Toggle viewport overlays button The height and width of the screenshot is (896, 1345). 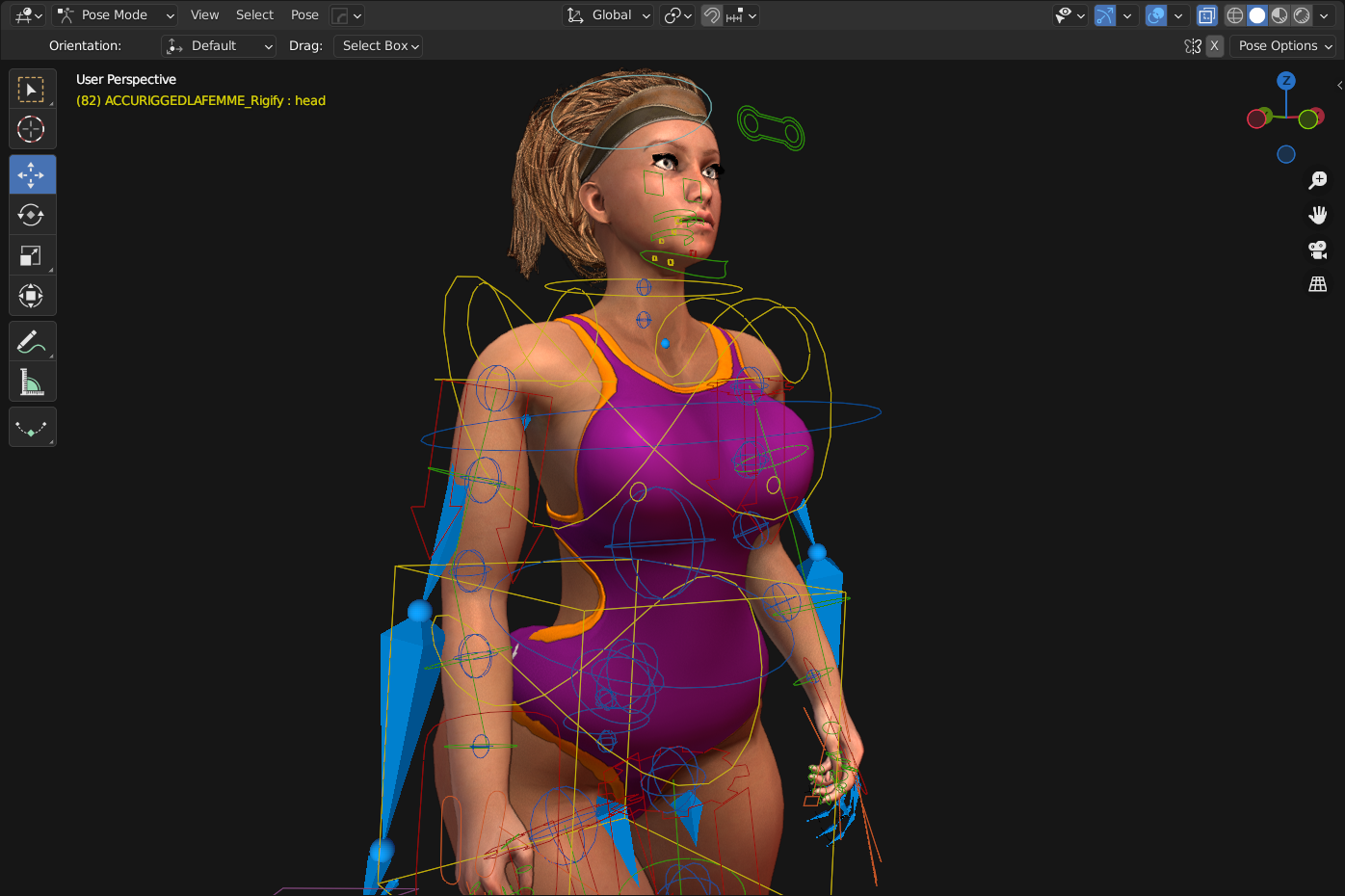[x=1156, y=15]
